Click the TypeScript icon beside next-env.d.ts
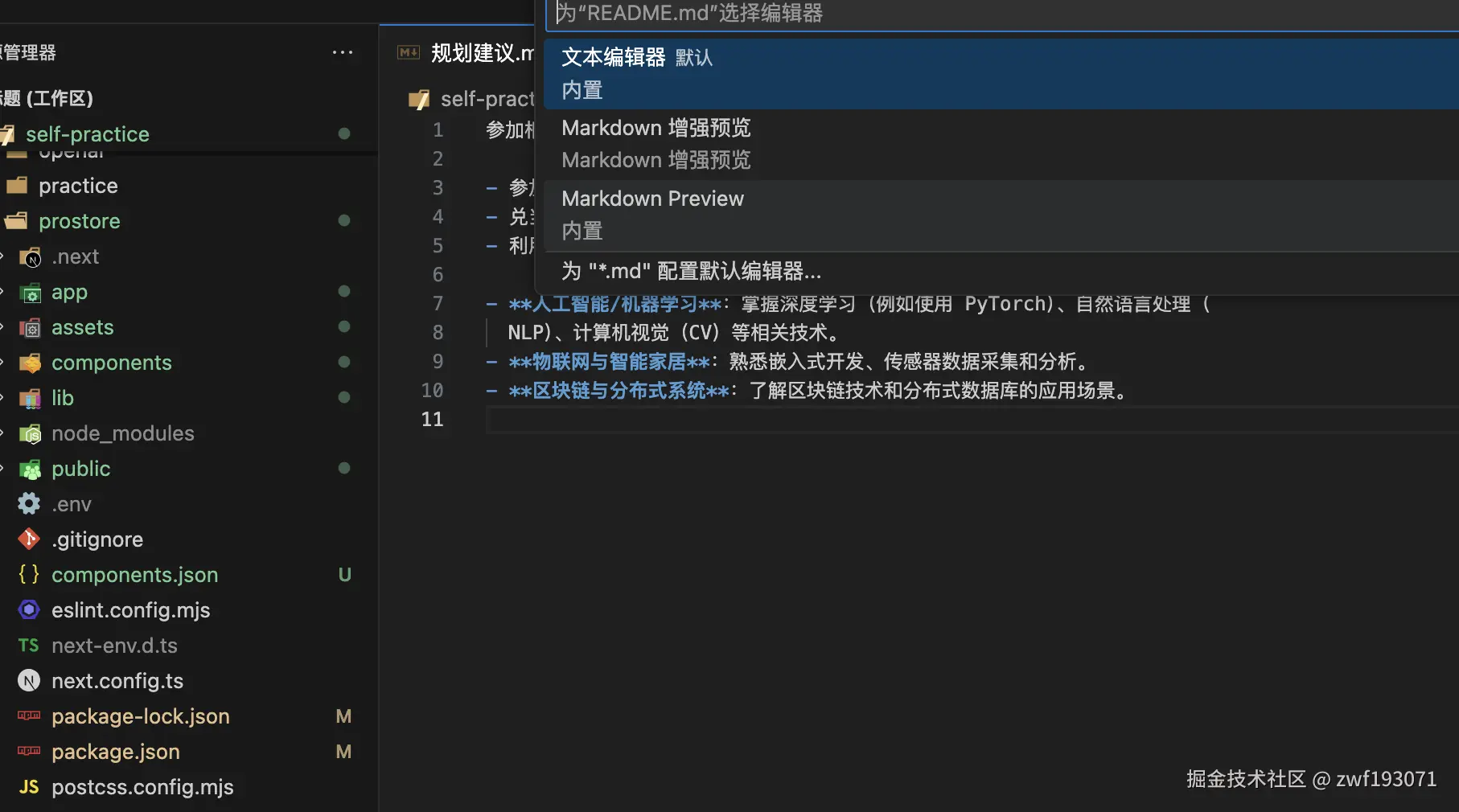This screenshot has width=1459, height=812. (28, 645)
